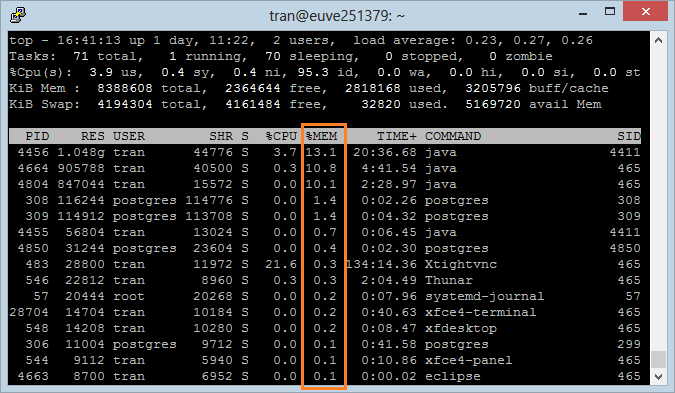Click the vertical scrollbar thumb
Viewport: 675px width, 393px height.
(x=658, y=359)
